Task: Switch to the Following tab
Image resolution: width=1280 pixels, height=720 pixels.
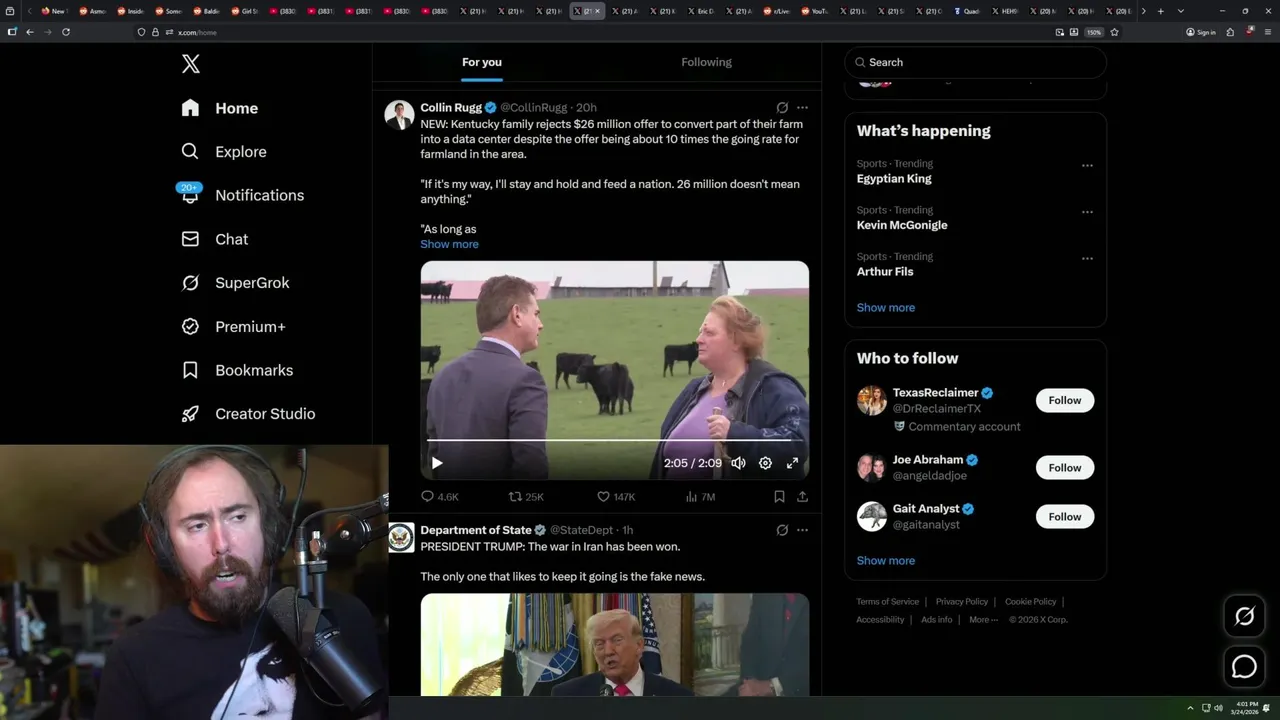Action: 707,62
